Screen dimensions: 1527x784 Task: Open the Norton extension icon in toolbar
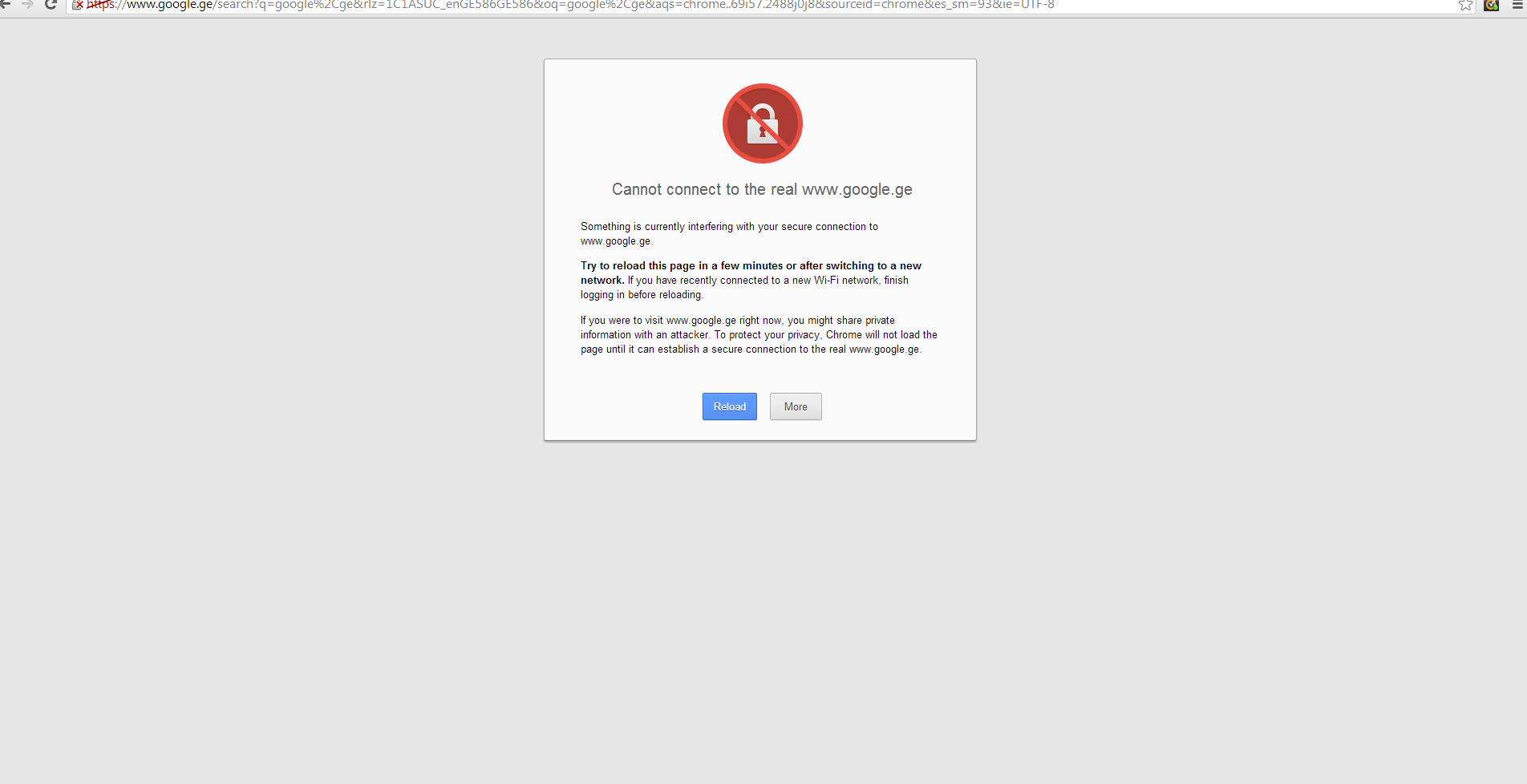1492,5
